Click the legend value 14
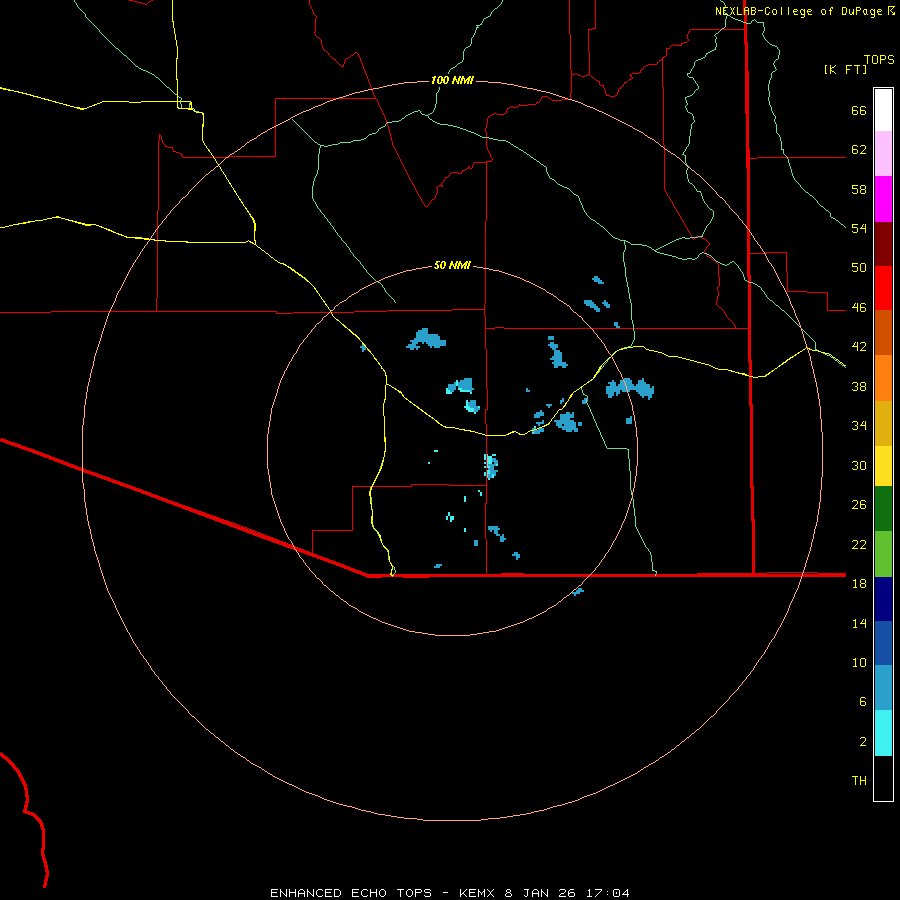 (859, 623)
